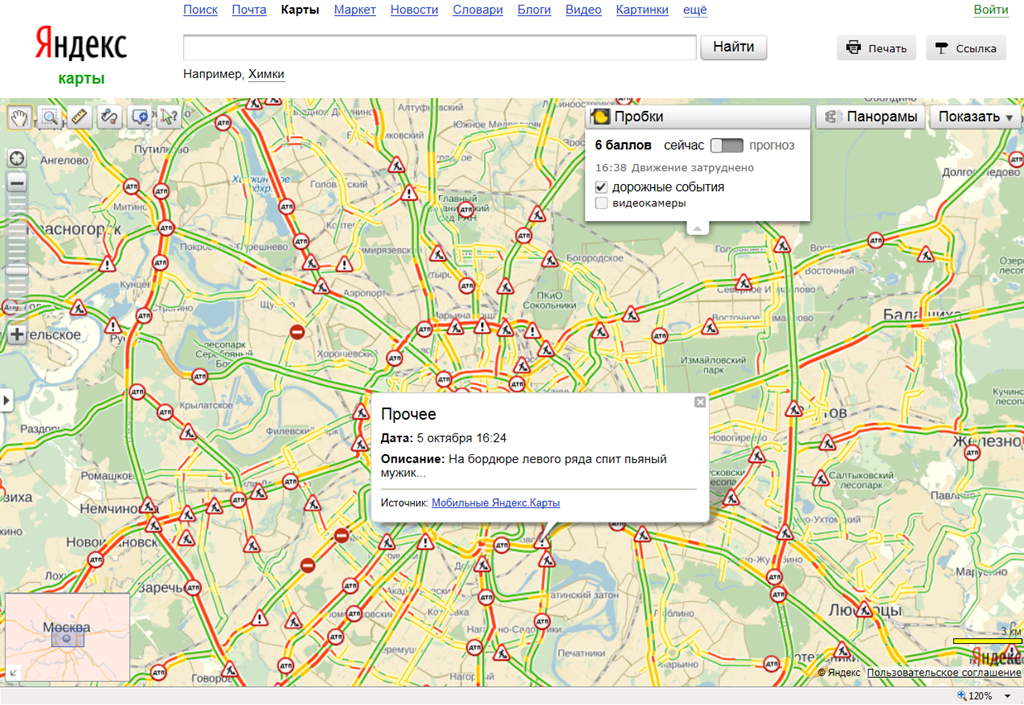Select the magnifier area-zoom tool
The width and height of the screenshot is (1024, 705).
coord(50,118)
